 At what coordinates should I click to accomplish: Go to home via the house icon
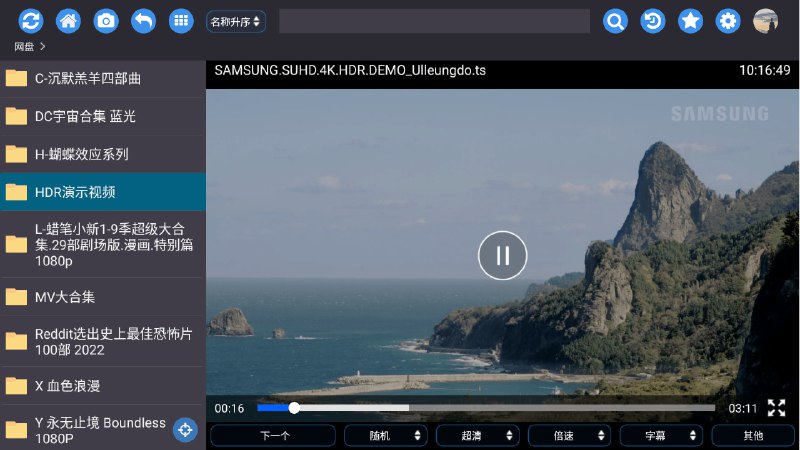pos(68,21)
